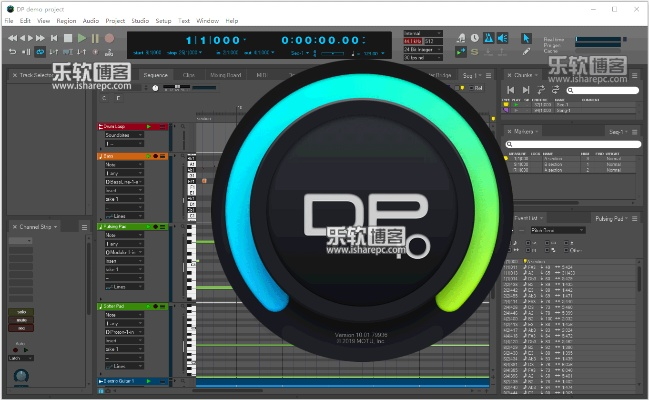Click the Rewind transport button
649x400 pixels.
[x=12, y=38]
